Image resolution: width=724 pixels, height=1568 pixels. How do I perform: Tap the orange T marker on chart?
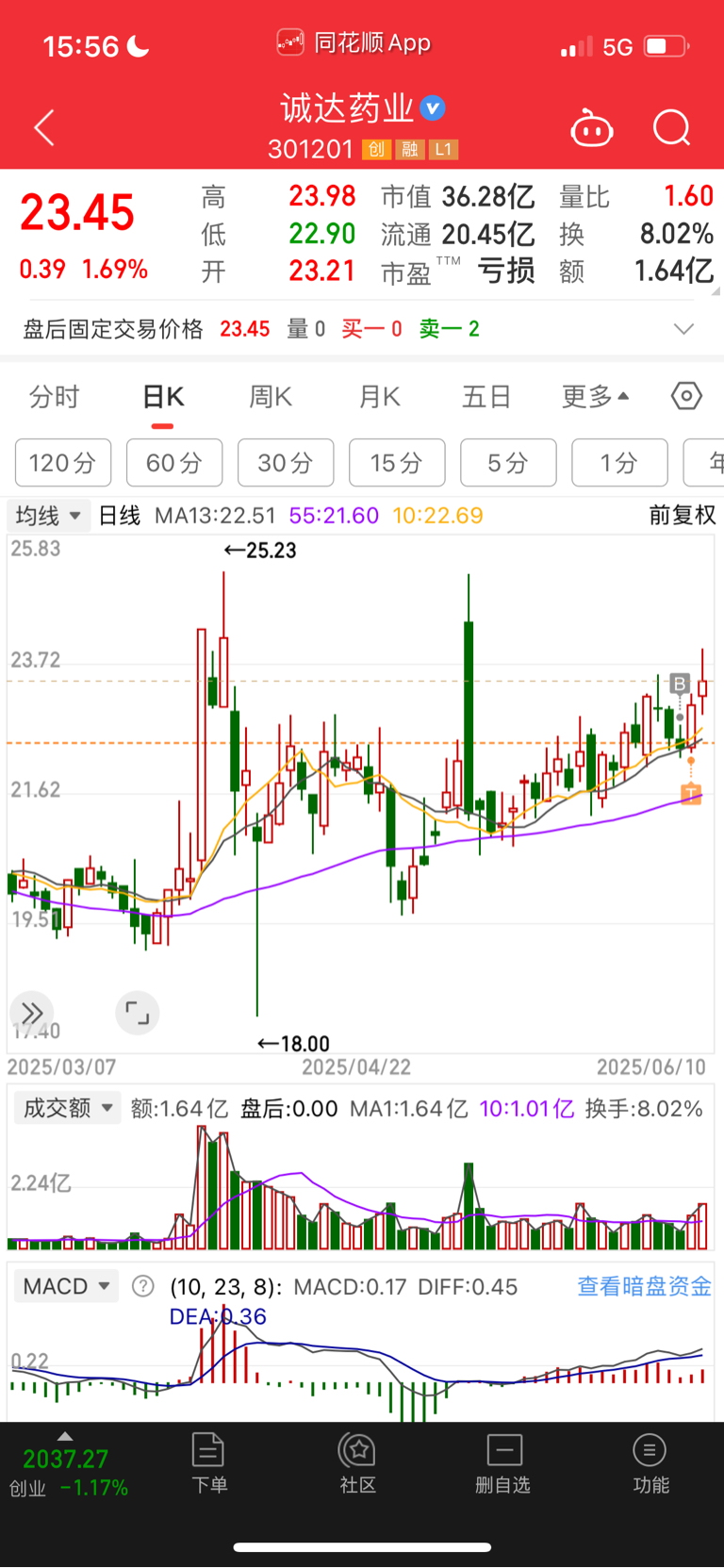click(x=691, y=793)
